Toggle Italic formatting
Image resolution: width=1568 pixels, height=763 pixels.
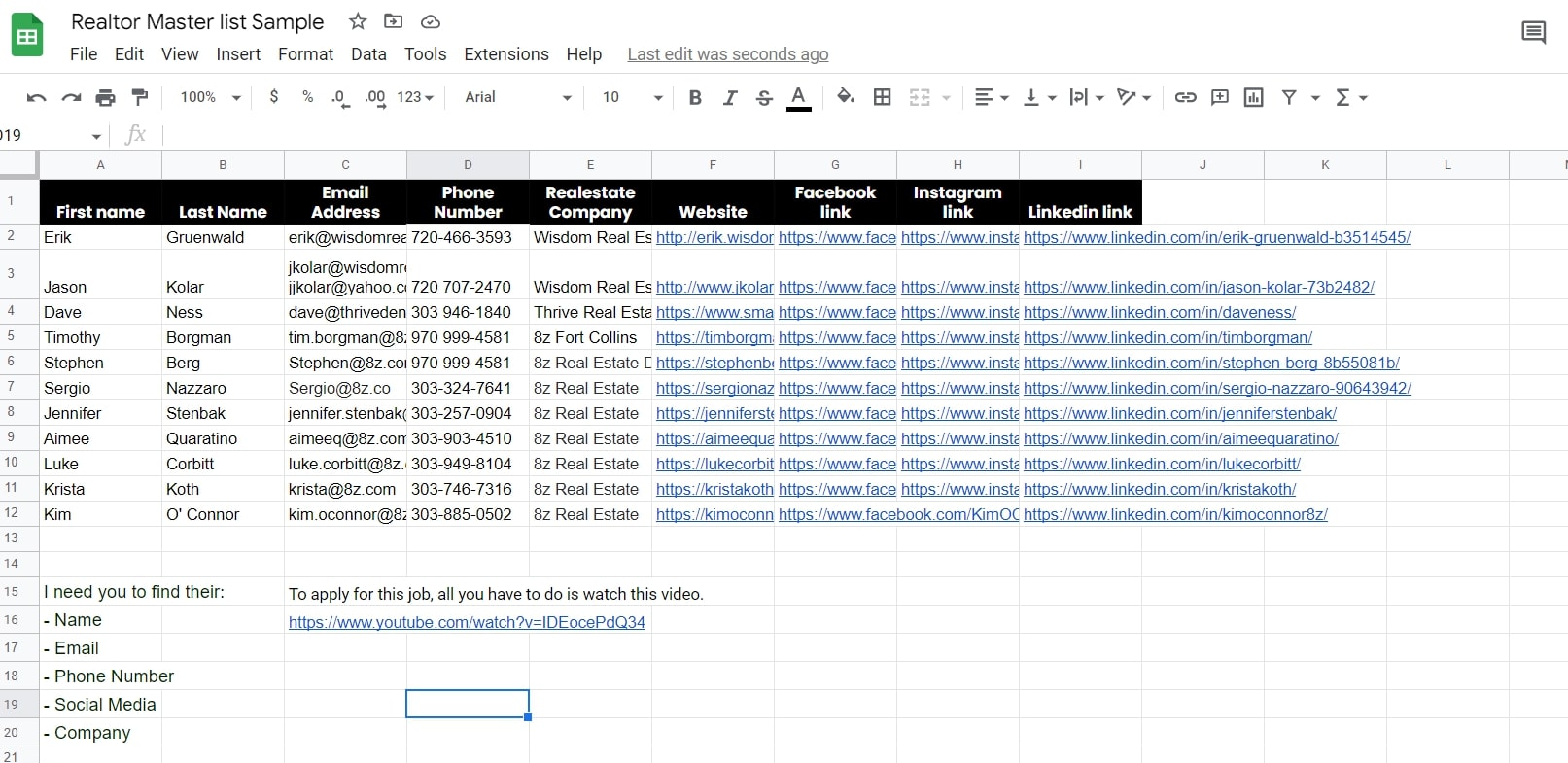point(730,97)
